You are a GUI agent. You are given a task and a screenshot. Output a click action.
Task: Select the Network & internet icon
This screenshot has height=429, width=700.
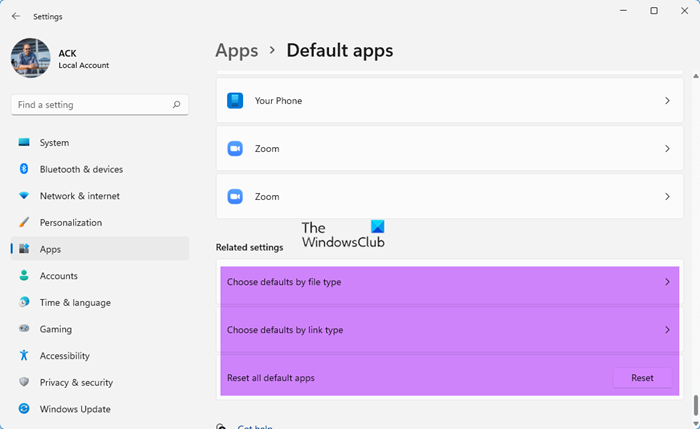(x=24, y=196)
